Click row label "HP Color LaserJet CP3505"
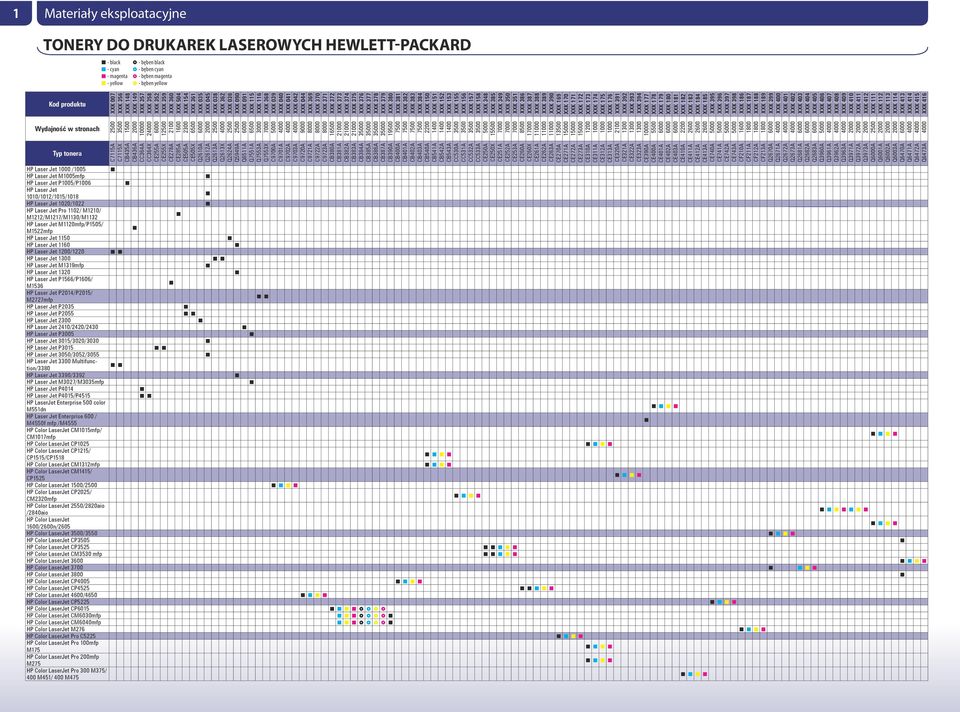This screenshot has width=960, height=712. (x=58, y=540)
